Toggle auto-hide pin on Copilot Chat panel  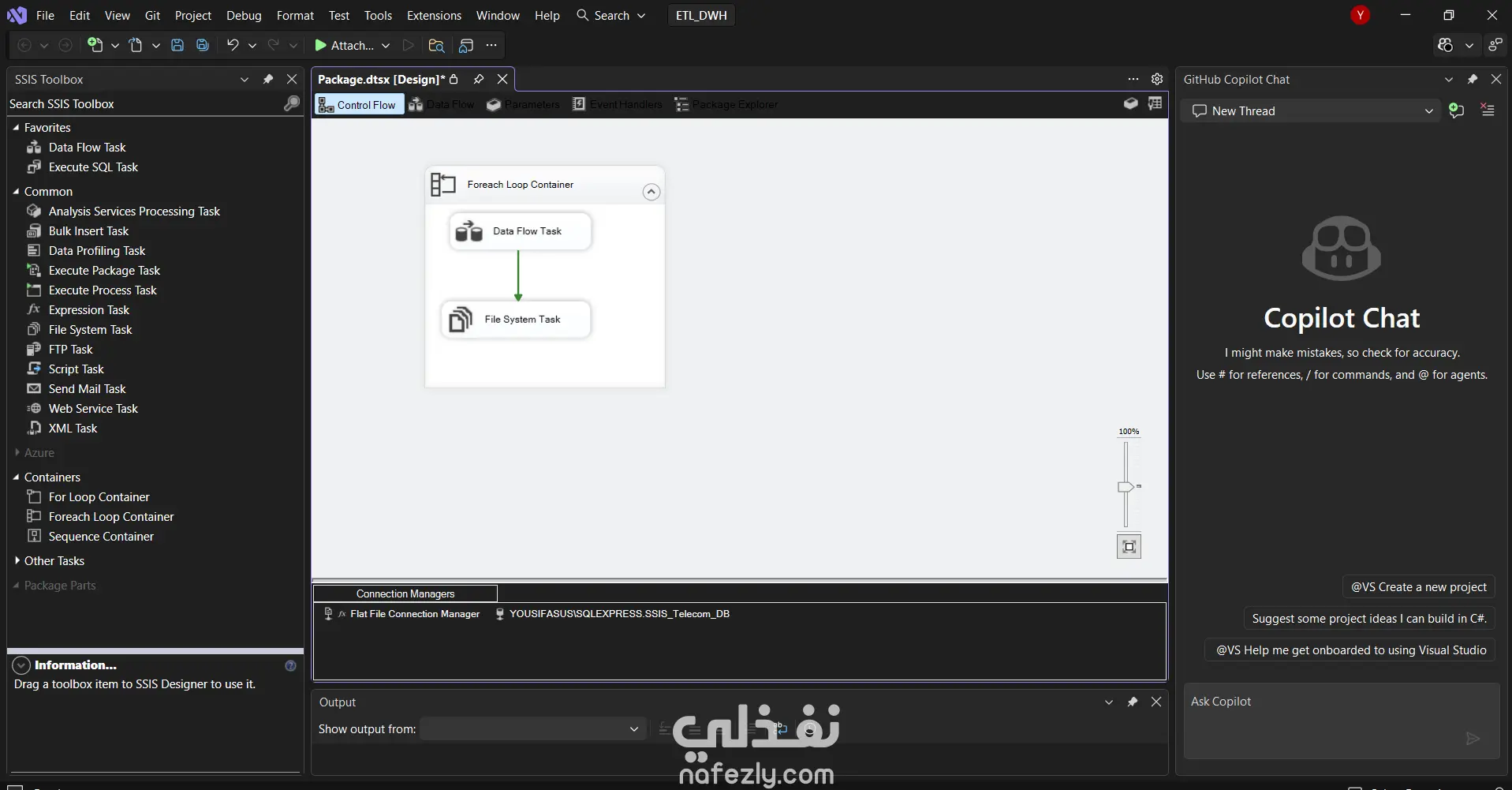point(1472,79)
